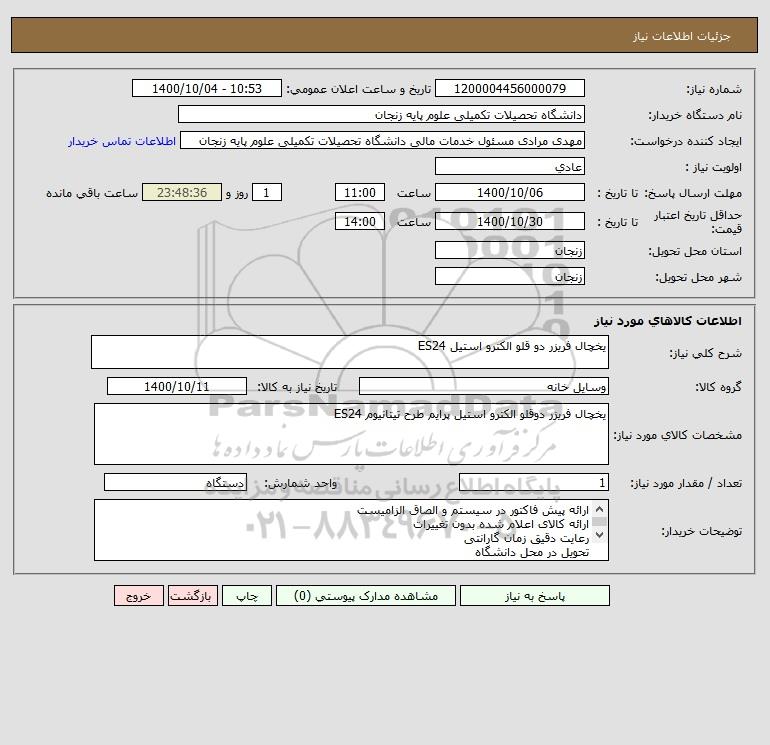Click the label تاریخ و ساعت اعلان عمومی
The height and width of the screenshot is (745, 770).
[358, 89]
